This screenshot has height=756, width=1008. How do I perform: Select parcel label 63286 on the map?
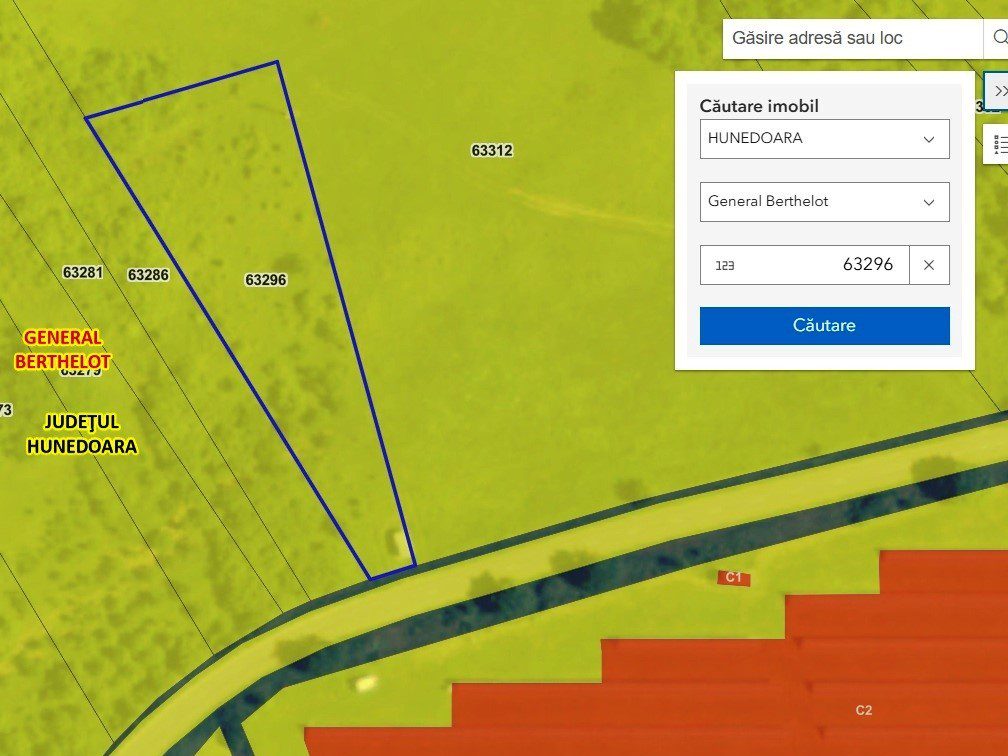[x=148, y=275]
